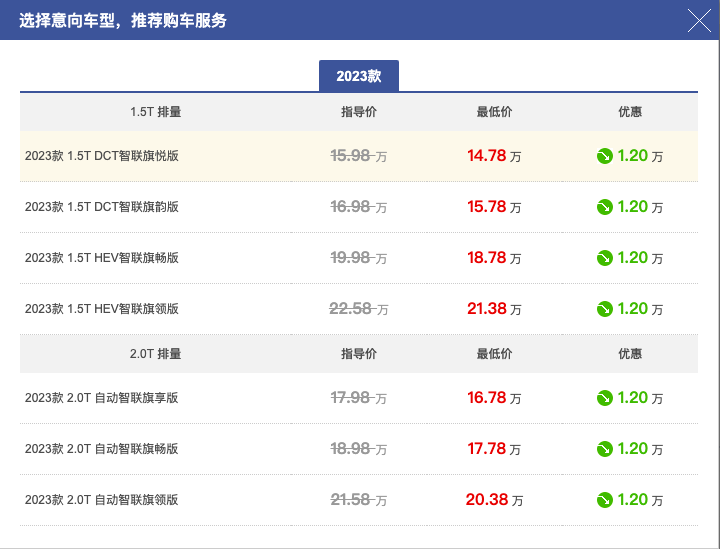
Task: Select the 2023款 year tab
Action: tap(359, 76)
